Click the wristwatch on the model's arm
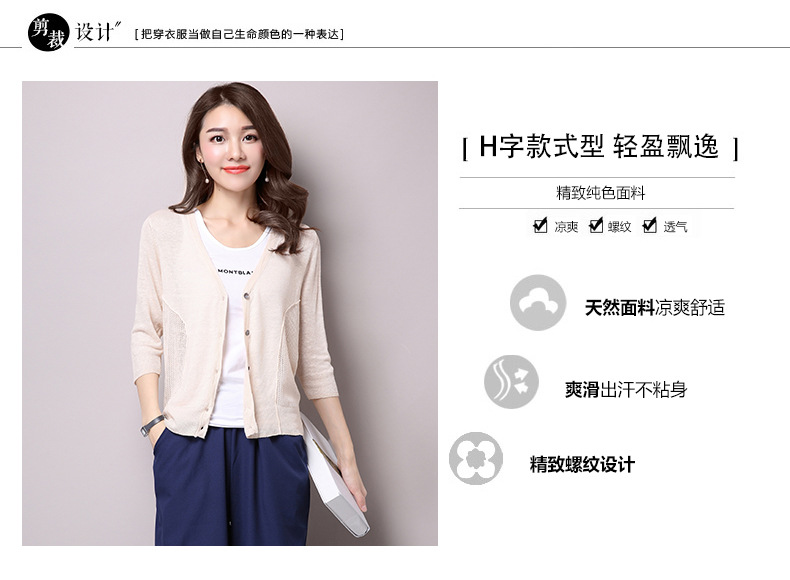Viewport: 790px width, 580px height. [x=152, y=425]
